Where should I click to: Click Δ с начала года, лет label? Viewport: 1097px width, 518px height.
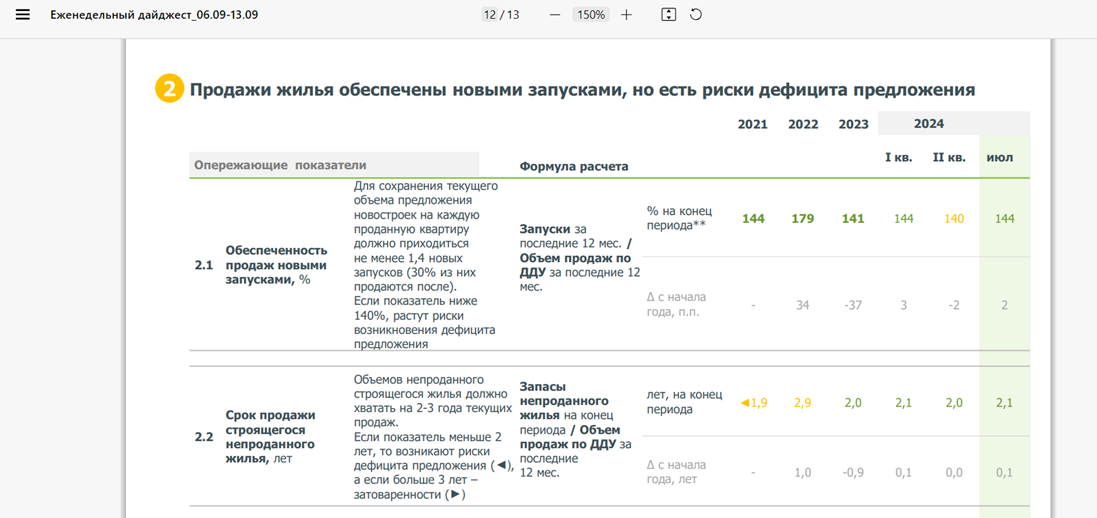[x=679, y=472]
